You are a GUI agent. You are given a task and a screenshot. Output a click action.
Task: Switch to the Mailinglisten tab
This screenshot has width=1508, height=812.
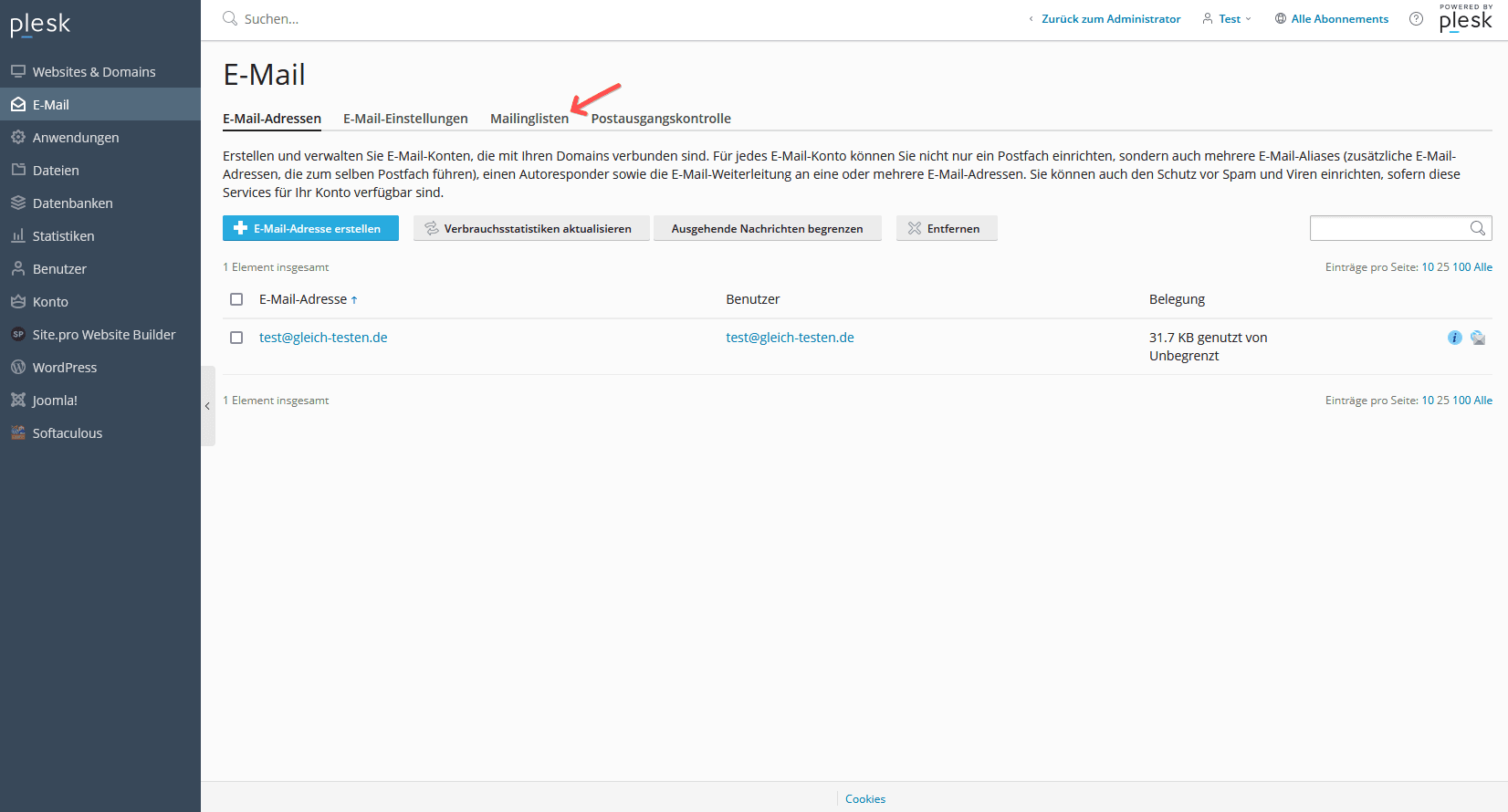pyautogui.click(x=529, y=119)
